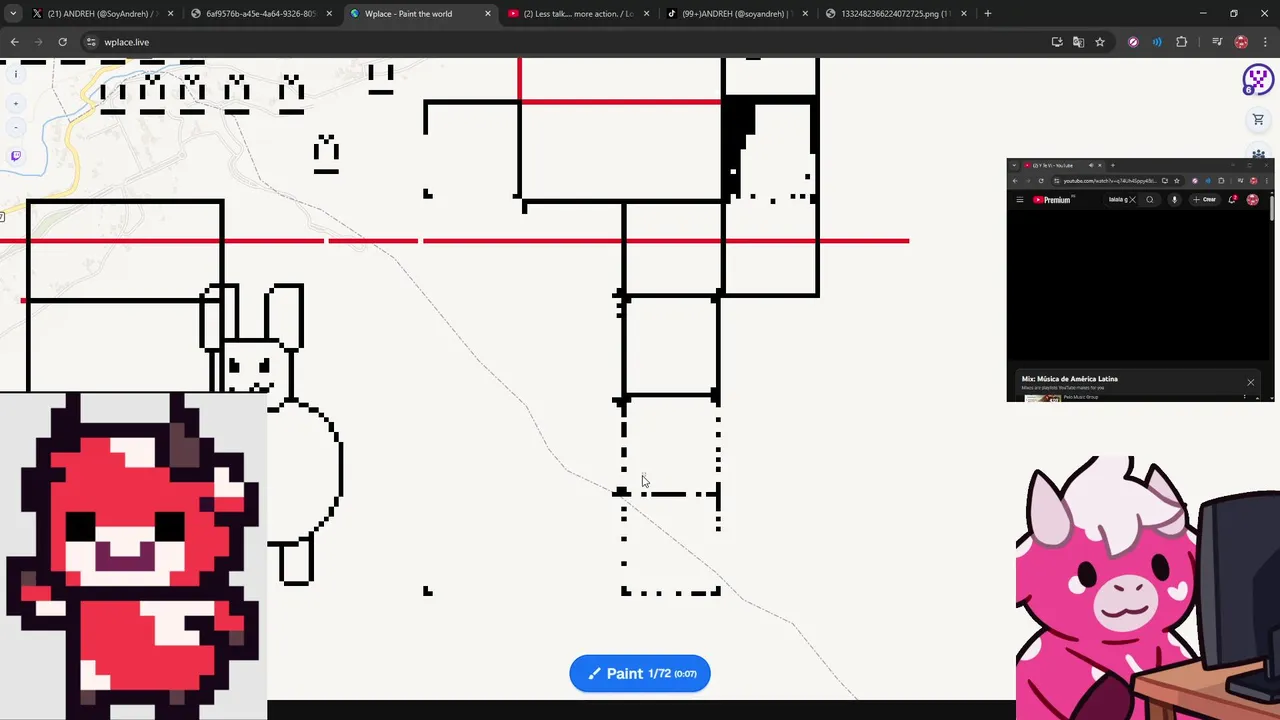Click the YouTube search field in small window
This screenshot has height=720, width=1280.
[x=1120, y=200]
